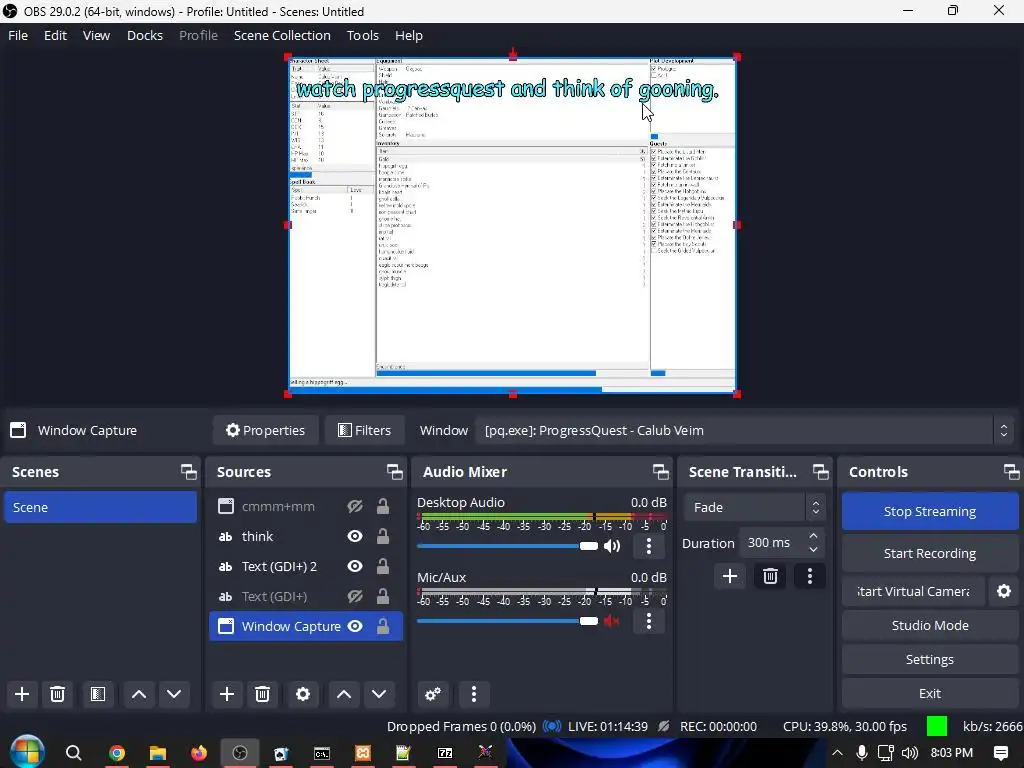Open Chrome from the Windows taskbar
The height and width of the screenshot is (768, 1024).
tap(117, 753)
